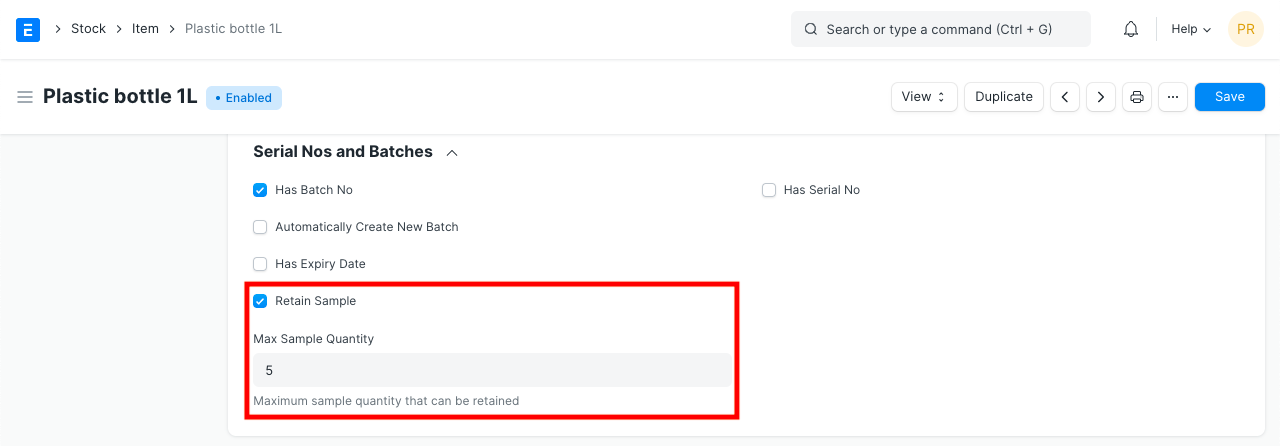1280x446 pixels.
Task: Tick the Has Expiry Date checkbox
Action: tap(260, 264)
